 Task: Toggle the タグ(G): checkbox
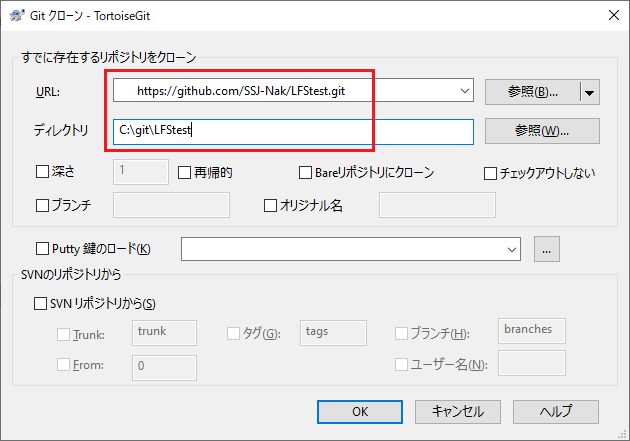point(233,333)
